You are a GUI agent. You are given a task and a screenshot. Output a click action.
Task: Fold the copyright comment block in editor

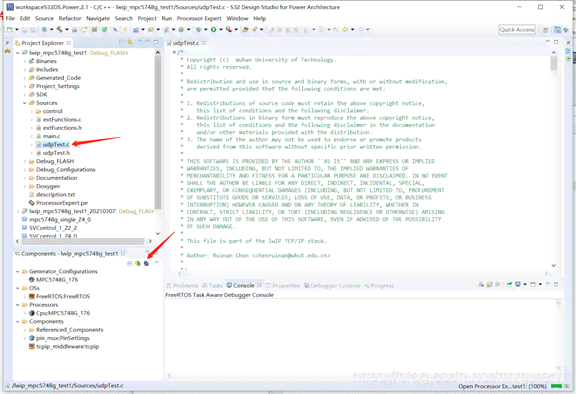pyautogui.click(x=174, y=53)
